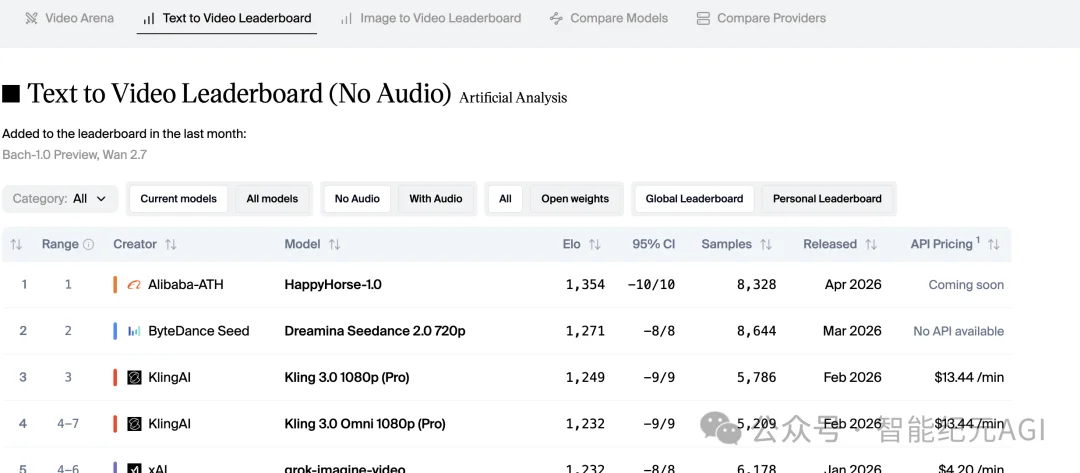This screenshot has height=473, width=1080.
Task: Click the Alibaba-ATH logo icon
Action: click(134, 285)
